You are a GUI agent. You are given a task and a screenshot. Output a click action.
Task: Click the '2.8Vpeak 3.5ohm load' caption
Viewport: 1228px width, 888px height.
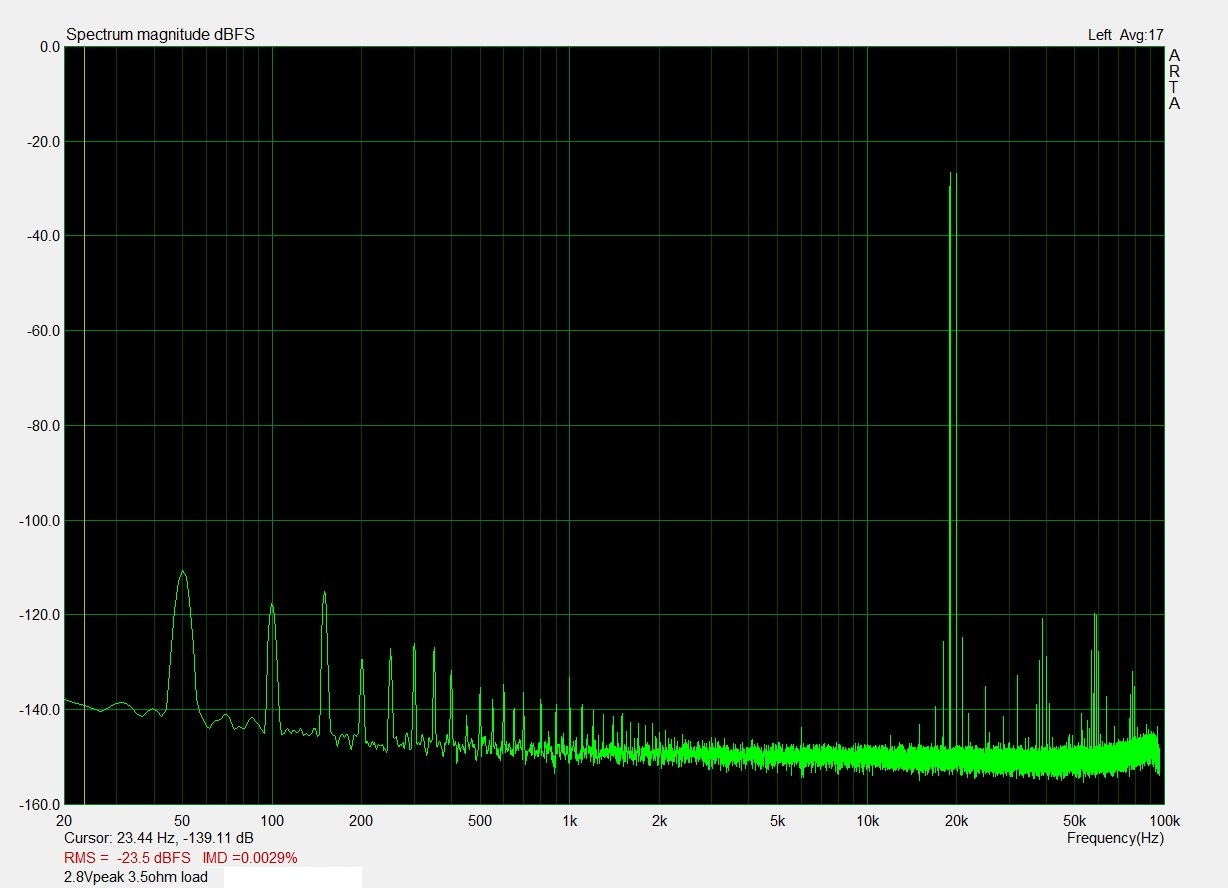135,877
